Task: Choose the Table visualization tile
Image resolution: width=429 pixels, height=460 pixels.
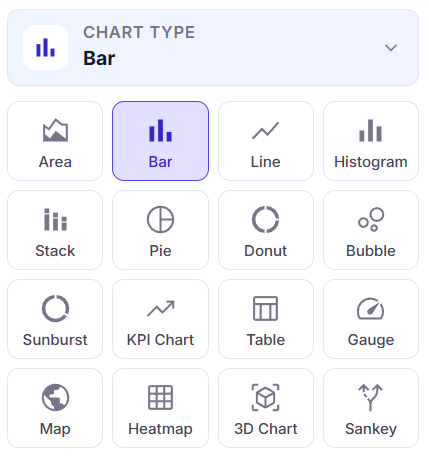Action: tap(266, 319)
